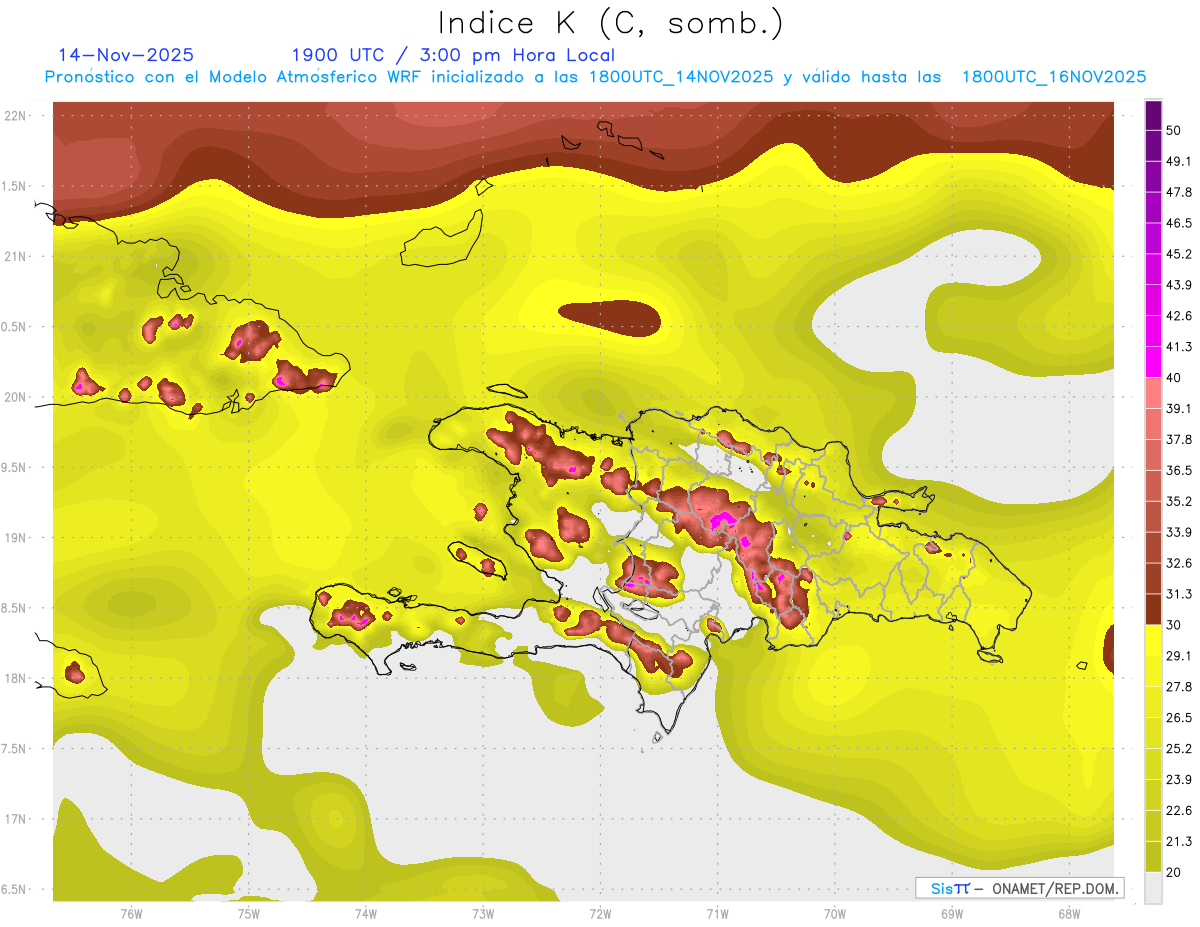Click the 72W longitude label
The width and height of the screenshot is (1200, 927).
(600, 913)
